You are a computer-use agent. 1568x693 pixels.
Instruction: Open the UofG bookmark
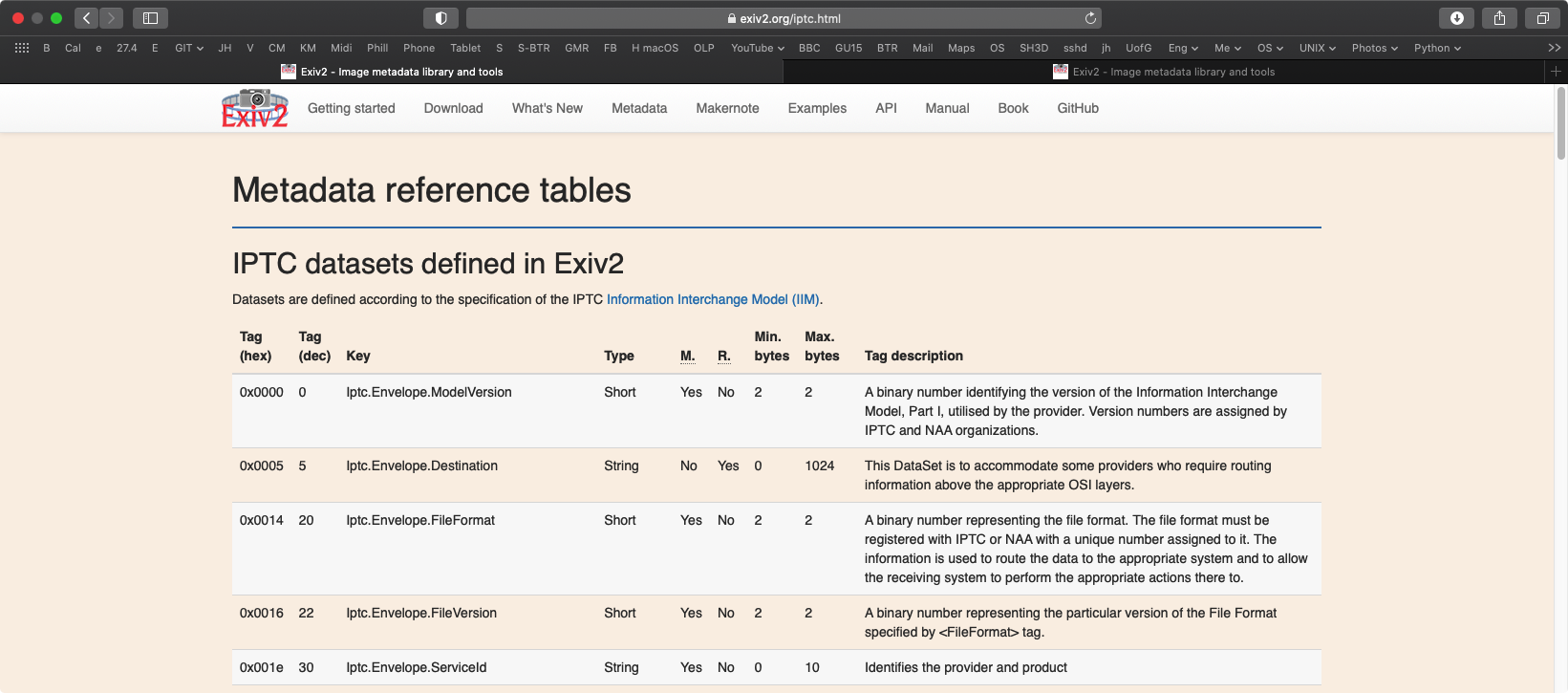click(1138, 48)
